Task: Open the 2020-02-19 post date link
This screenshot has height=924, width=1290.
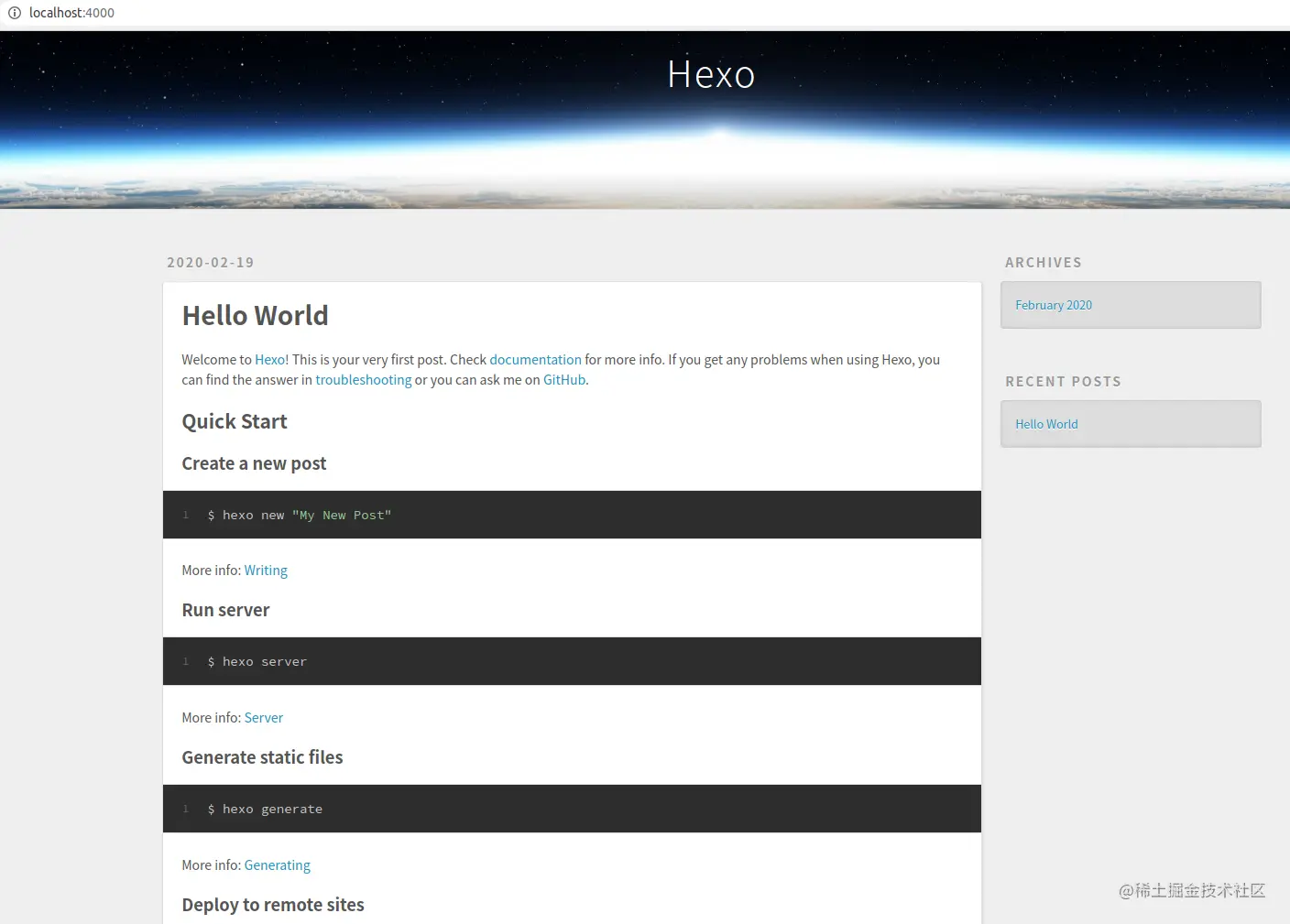Action: point(210,263)
